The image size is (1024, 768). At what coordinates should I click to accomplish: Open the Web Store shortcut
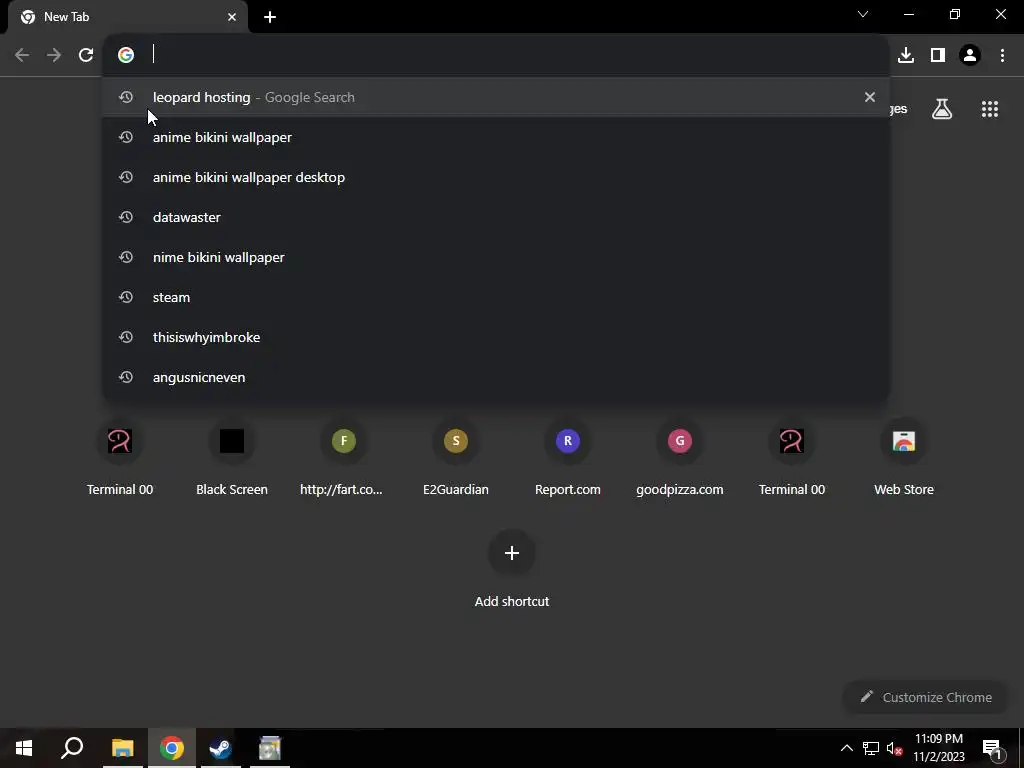904,458
